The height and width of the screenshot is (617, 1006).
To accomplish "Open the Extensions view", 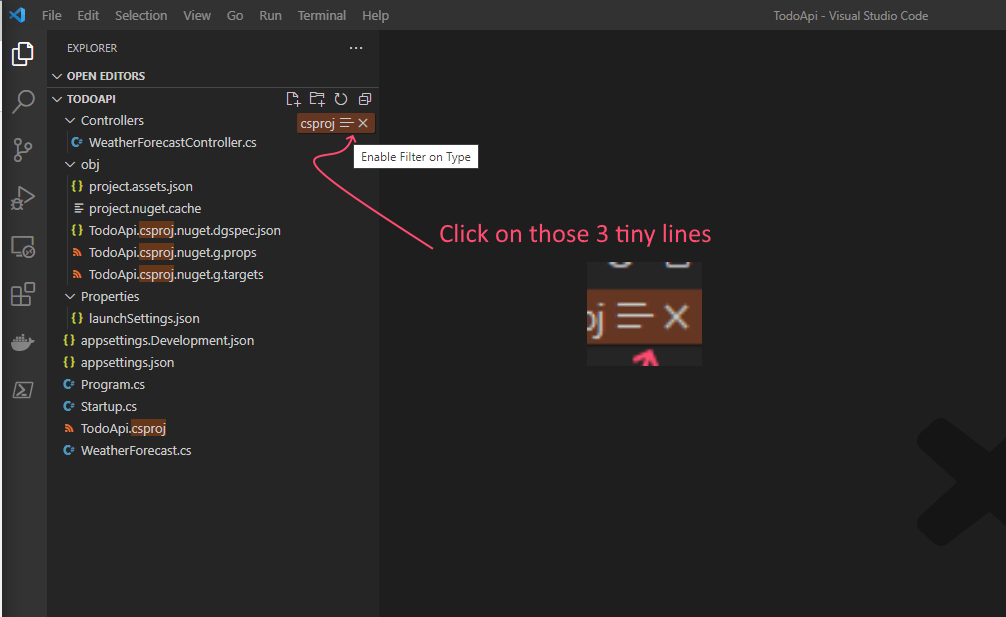I will pyautogui.click(x=22, y=294).
